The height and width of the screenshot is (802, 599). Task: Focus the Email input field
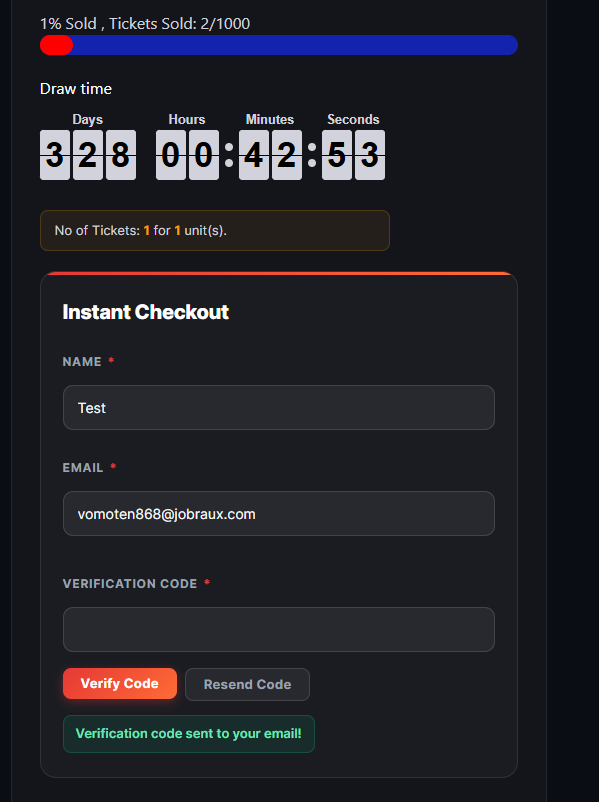279,514
